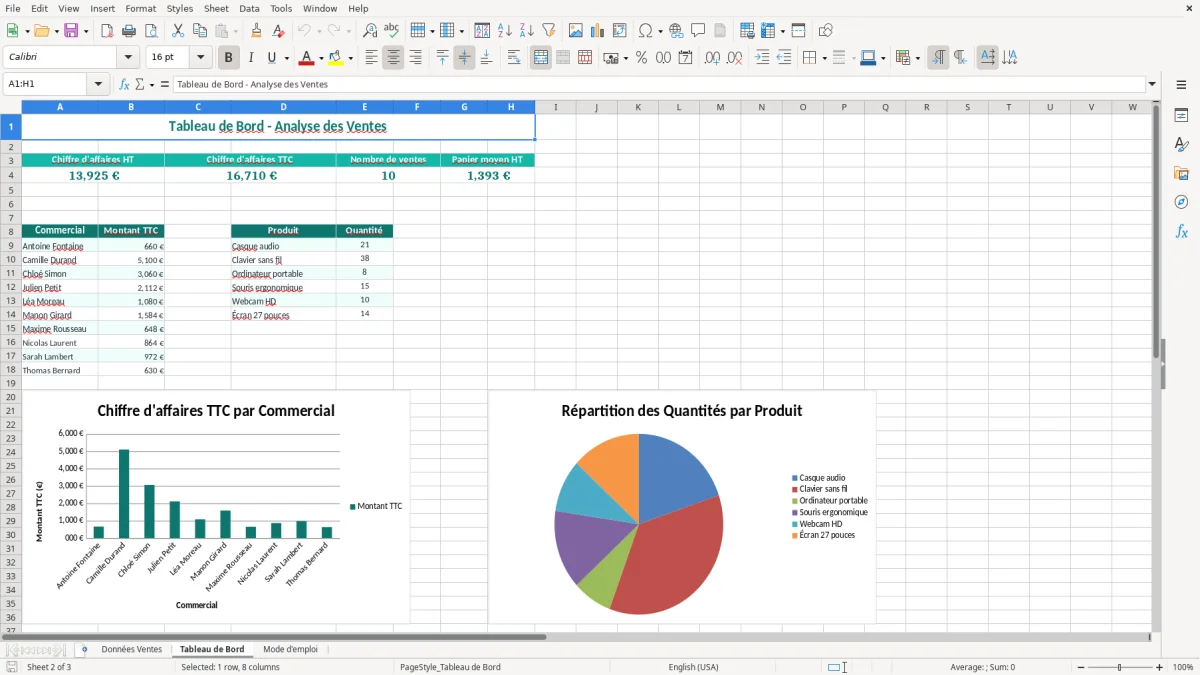Viewport: 1200px width, 675px height.
Task: Click the zoom in plus button
Action: 1160,667
